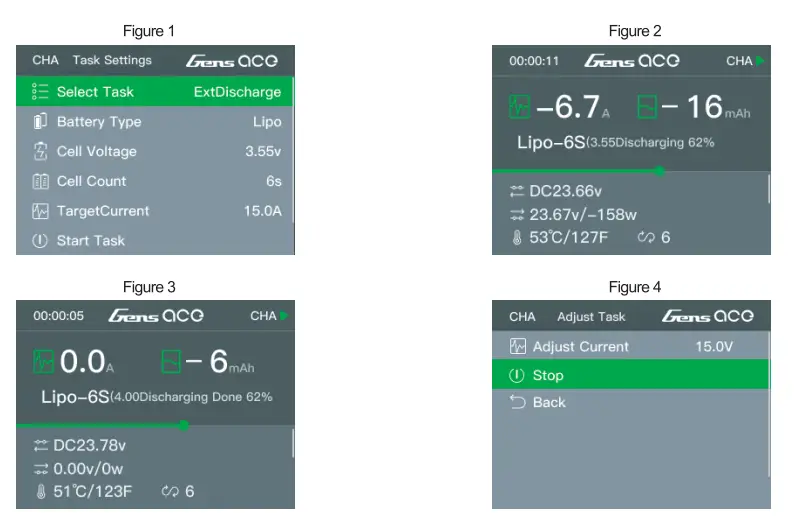Click the Cell Voltage icon
Screen dimensions: 794x531
pyautogui.click(x=41, y=152)
